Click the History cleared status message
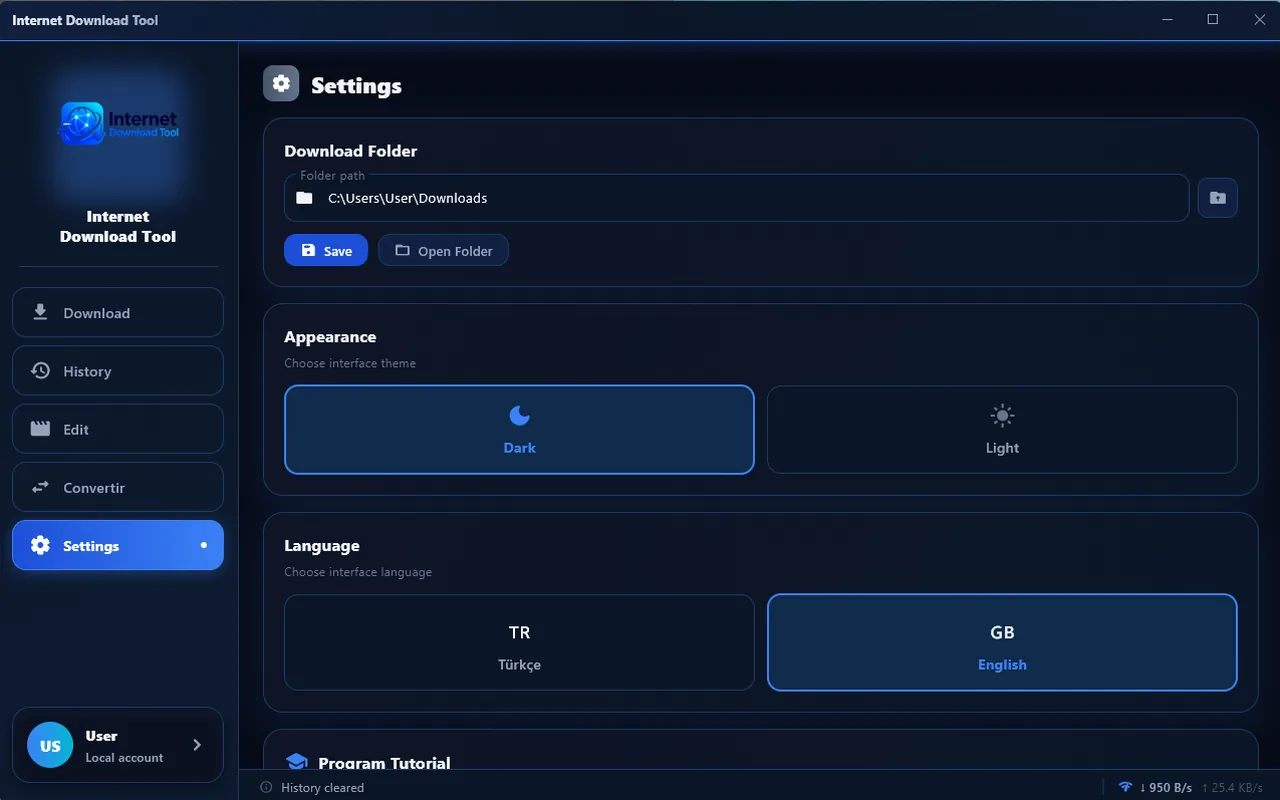Screen dimensions: 1280x800 pos(322,787)
